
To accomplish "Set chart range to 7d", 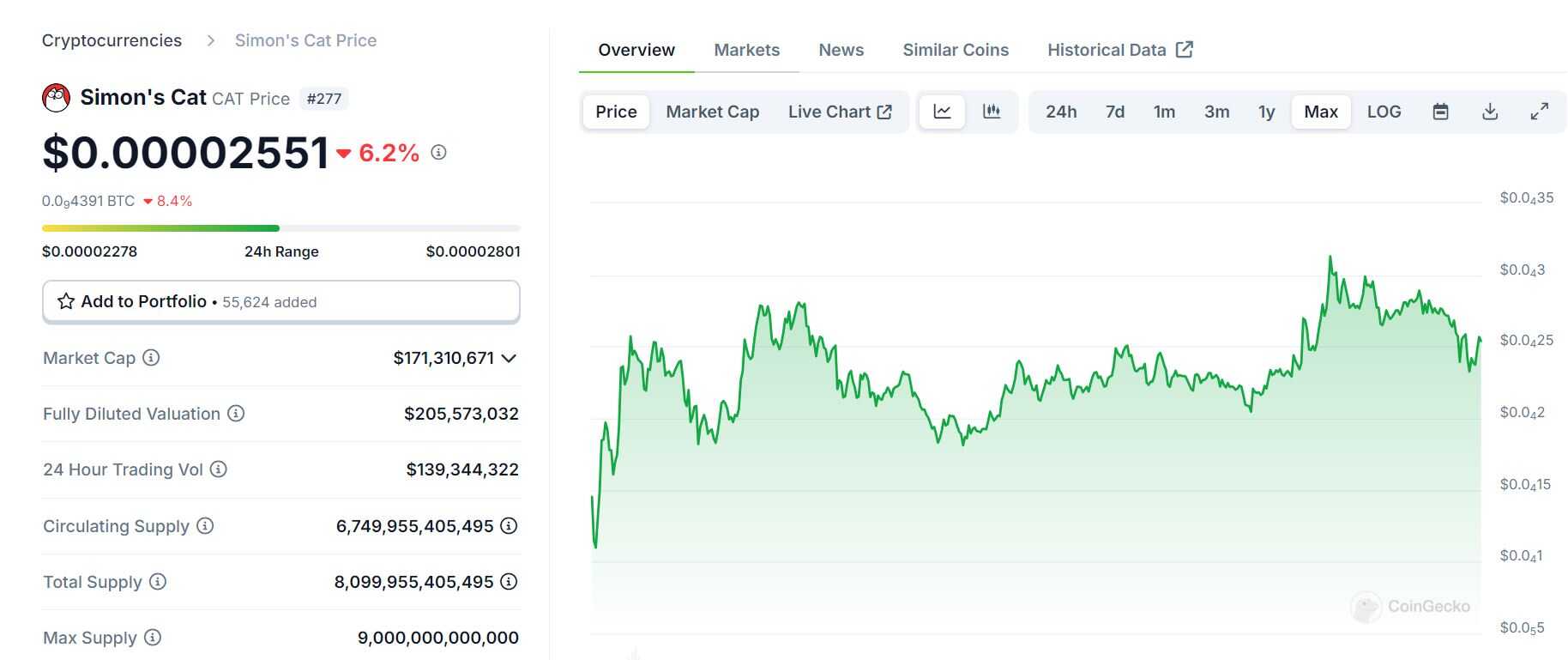I will 1115,112.
